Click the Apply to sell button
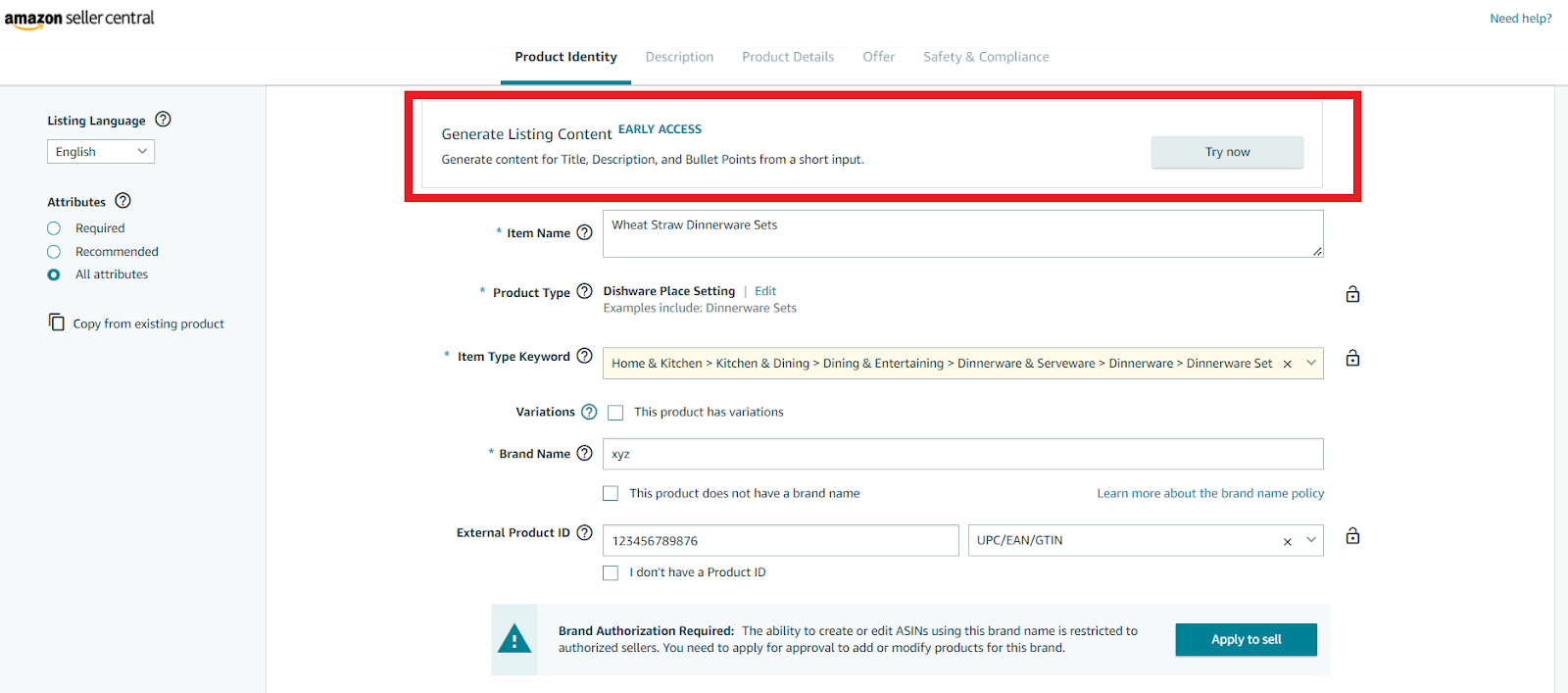Image resolution: width=1568 pixels, height=693 pixels. 1246,639
